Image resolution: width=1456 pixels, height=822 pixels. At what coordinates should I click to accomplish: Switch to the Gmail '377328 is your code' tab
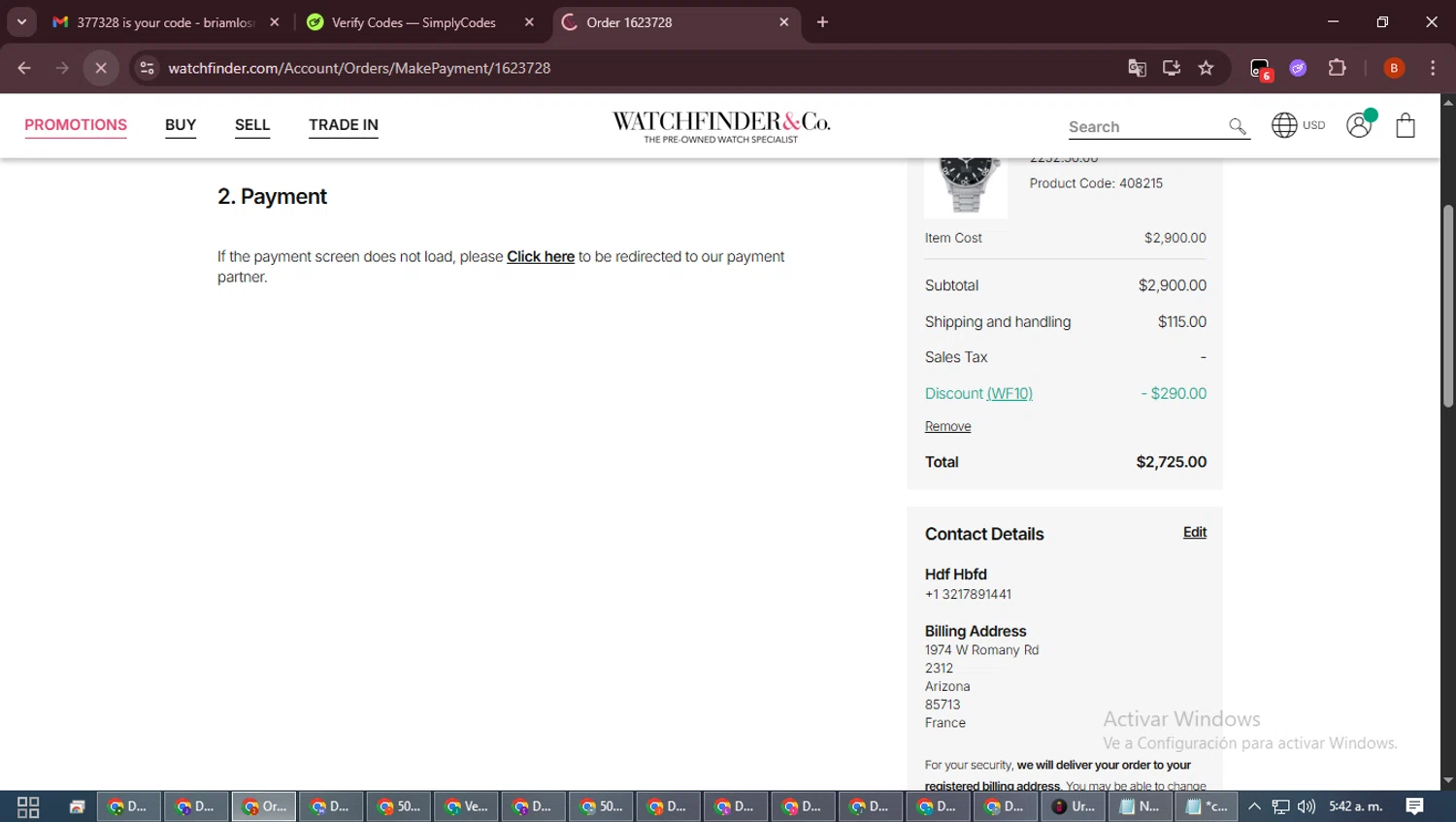tap(153, 22)
